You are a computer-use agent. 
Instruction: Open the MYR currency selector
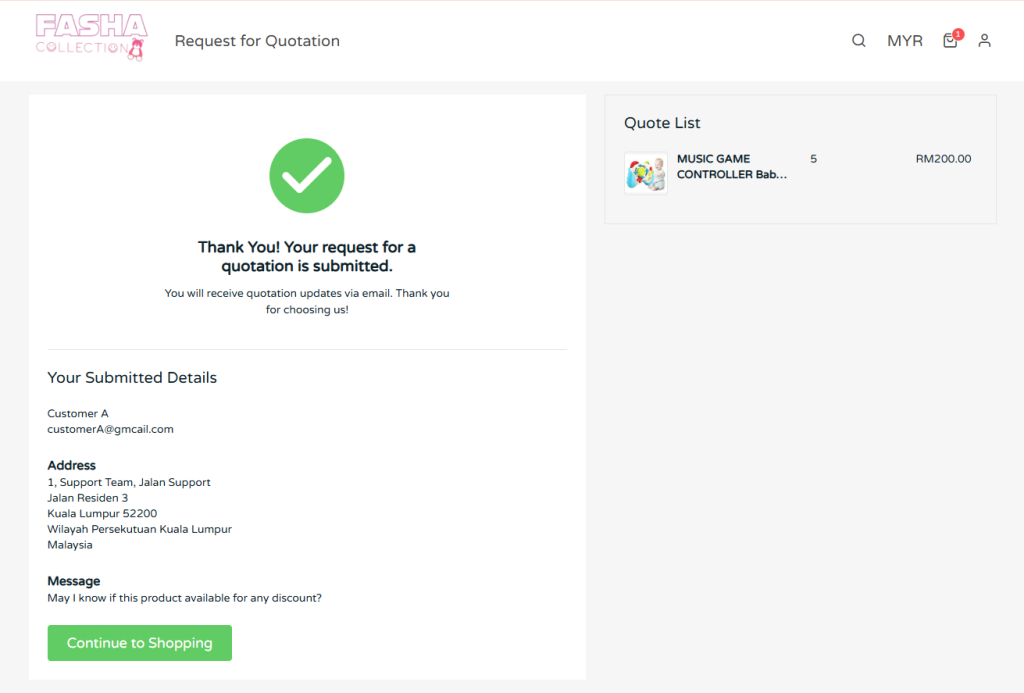(x=904, y=40)
